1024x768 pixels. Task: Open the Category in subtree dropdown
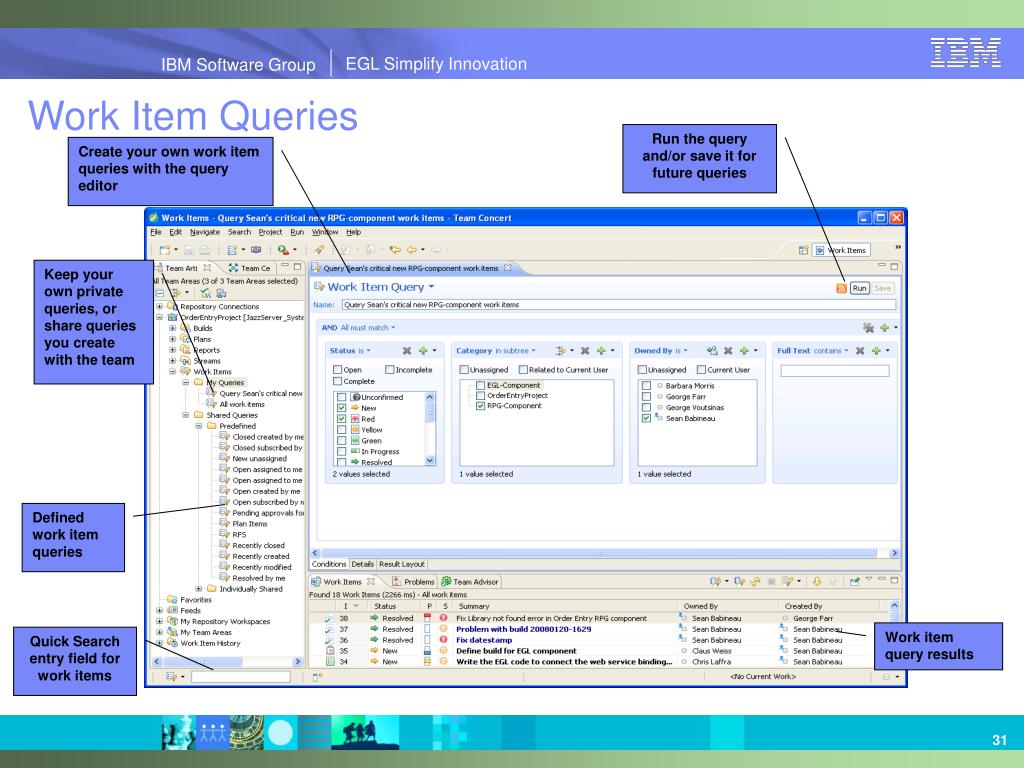pyautogui.click(x=534, y=351)
